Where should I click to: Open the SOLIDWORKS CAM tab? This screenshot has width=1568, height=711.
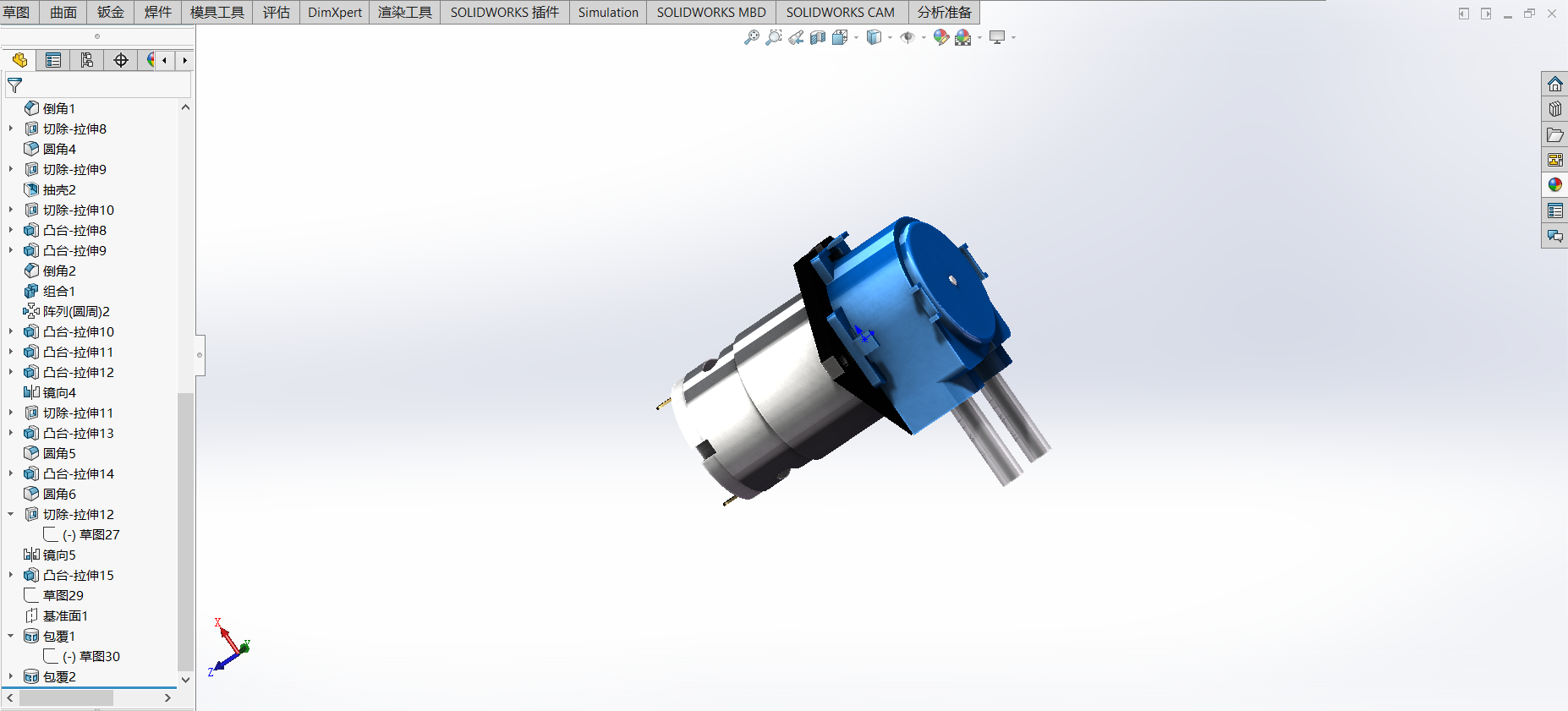click(841, 12)
